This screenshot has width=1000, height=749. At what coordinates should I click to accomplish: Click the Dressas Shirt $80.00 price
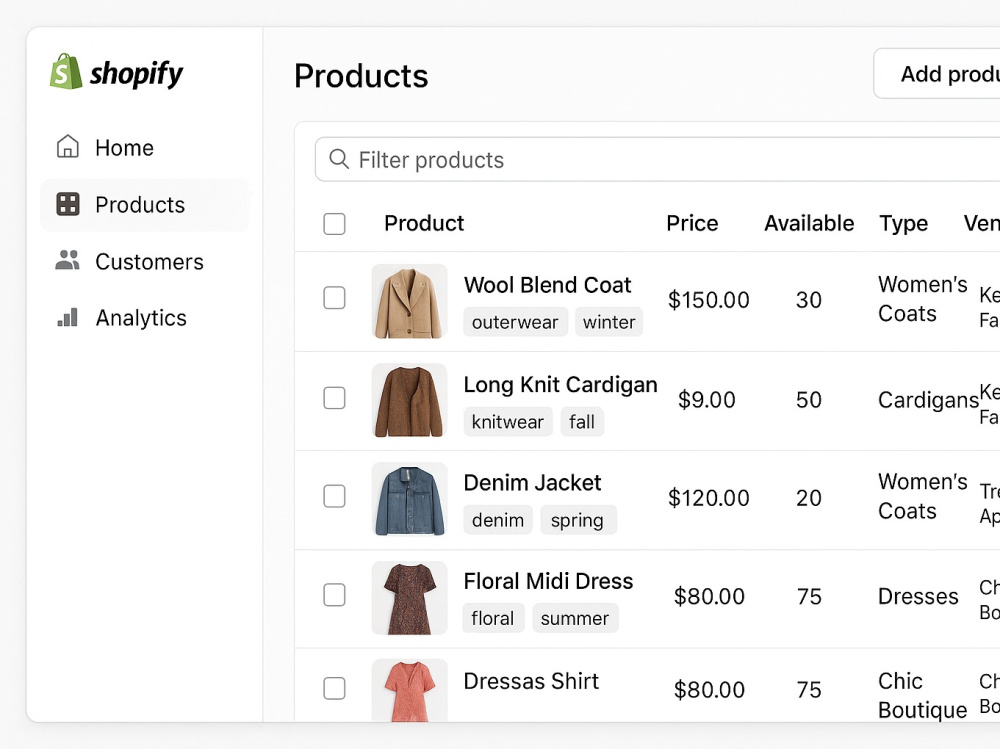pos(709,690)
